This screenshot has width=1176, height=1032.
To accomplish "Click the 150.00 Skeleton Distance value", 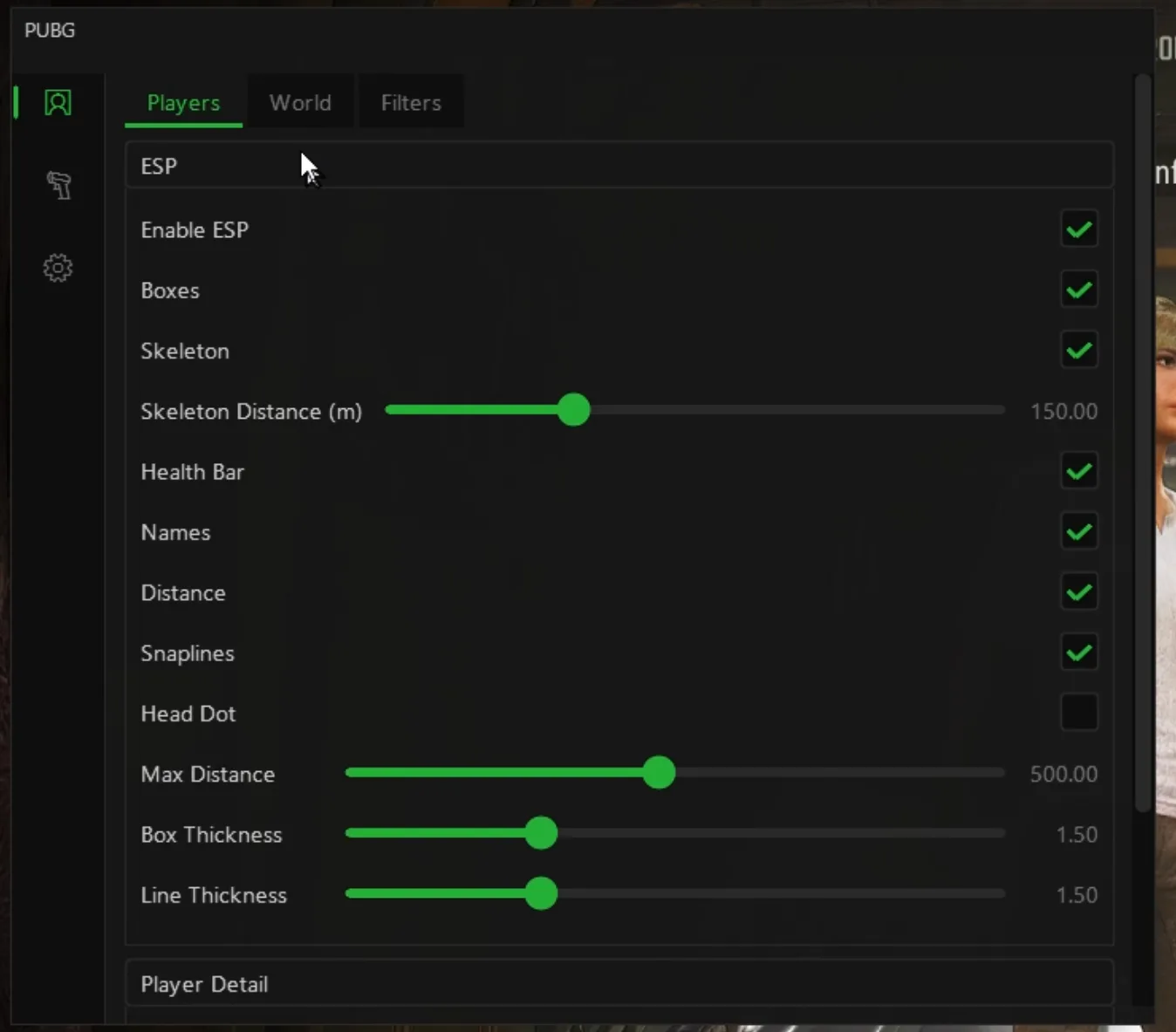I will point(1063,411).
